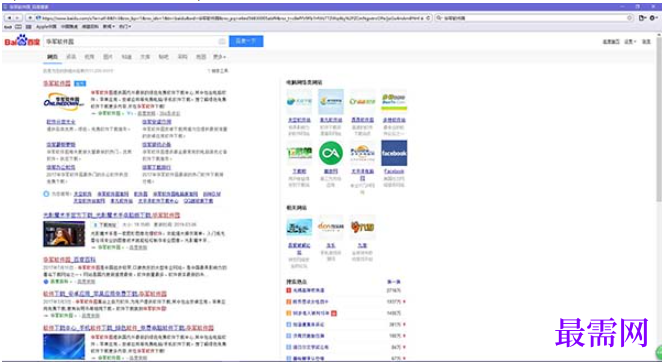This screenshot has height=364, width=667.
Task: Open the reading list glasses icon
Action: 8,26
